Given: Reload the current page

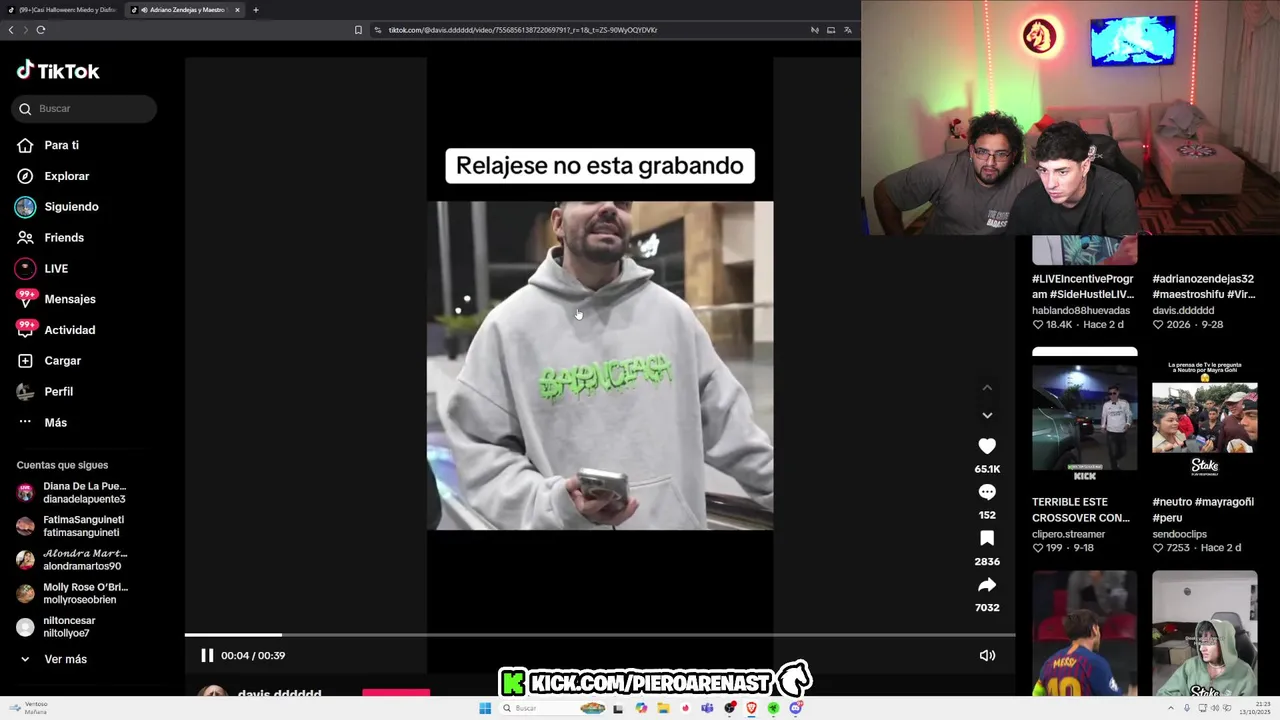Looking at the screenshot, I should (x=41, y=30).
